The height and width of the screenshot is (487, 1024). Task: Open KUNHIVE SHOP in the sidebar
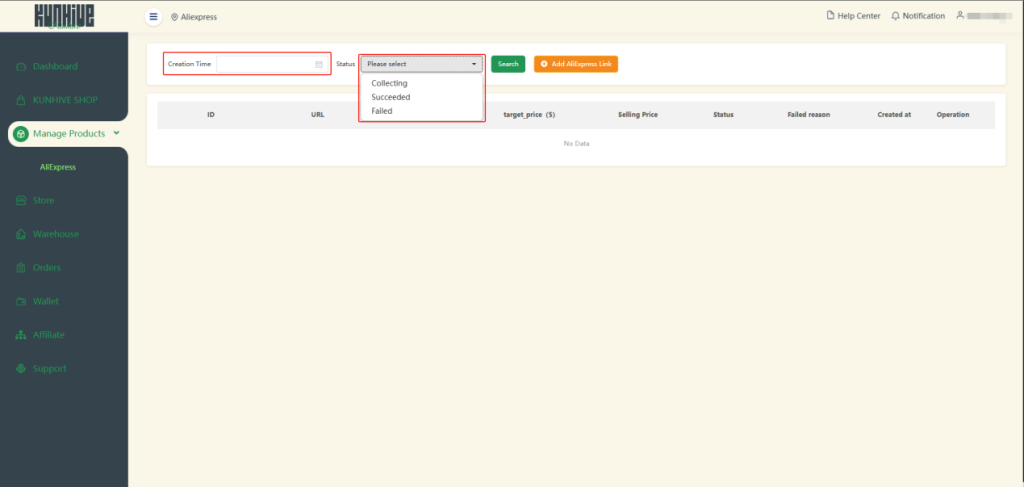coord(65,101)
